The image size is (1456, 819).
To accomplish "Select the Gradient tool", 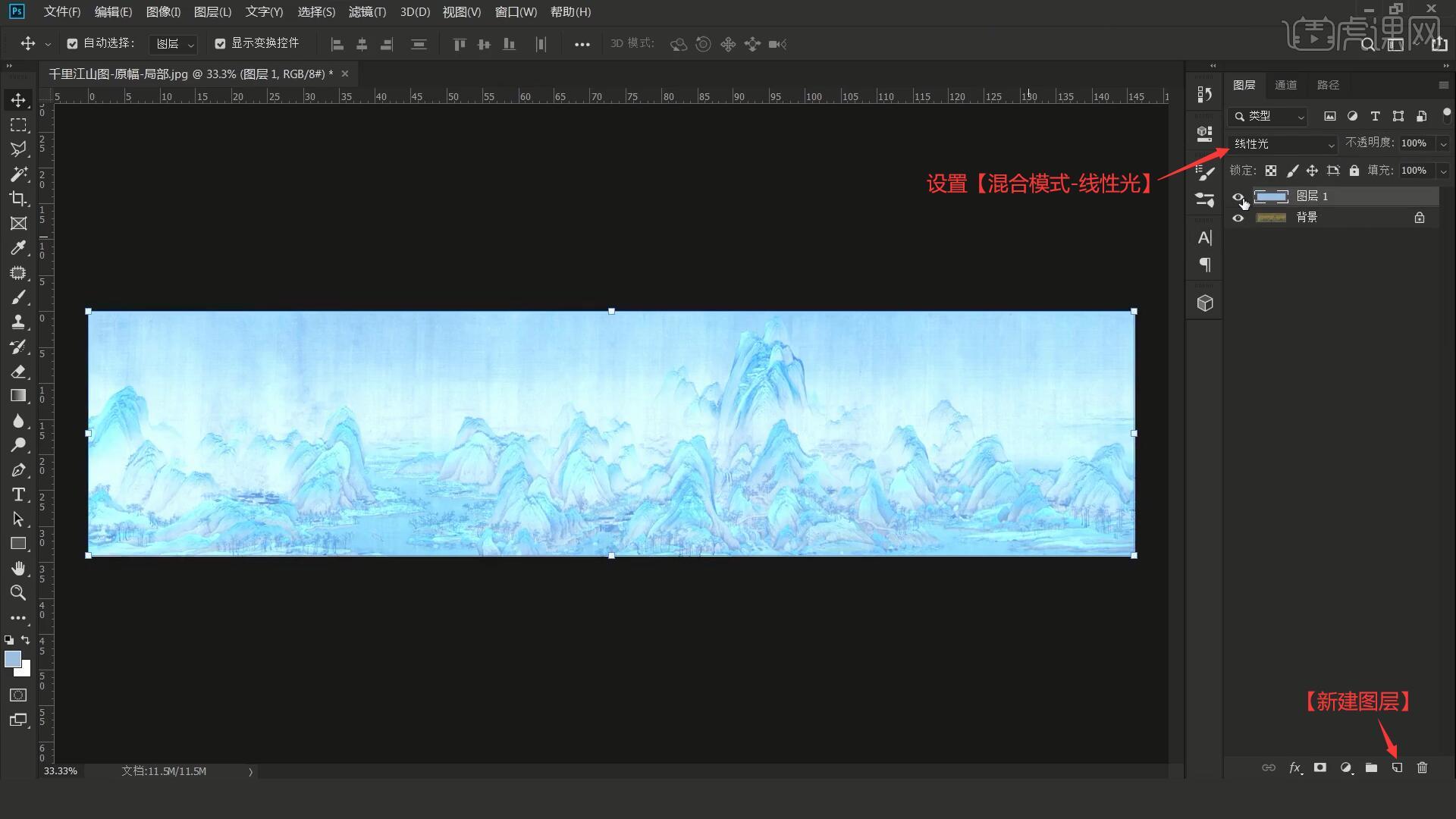I will pyautogui.click(x=18, y=396).
